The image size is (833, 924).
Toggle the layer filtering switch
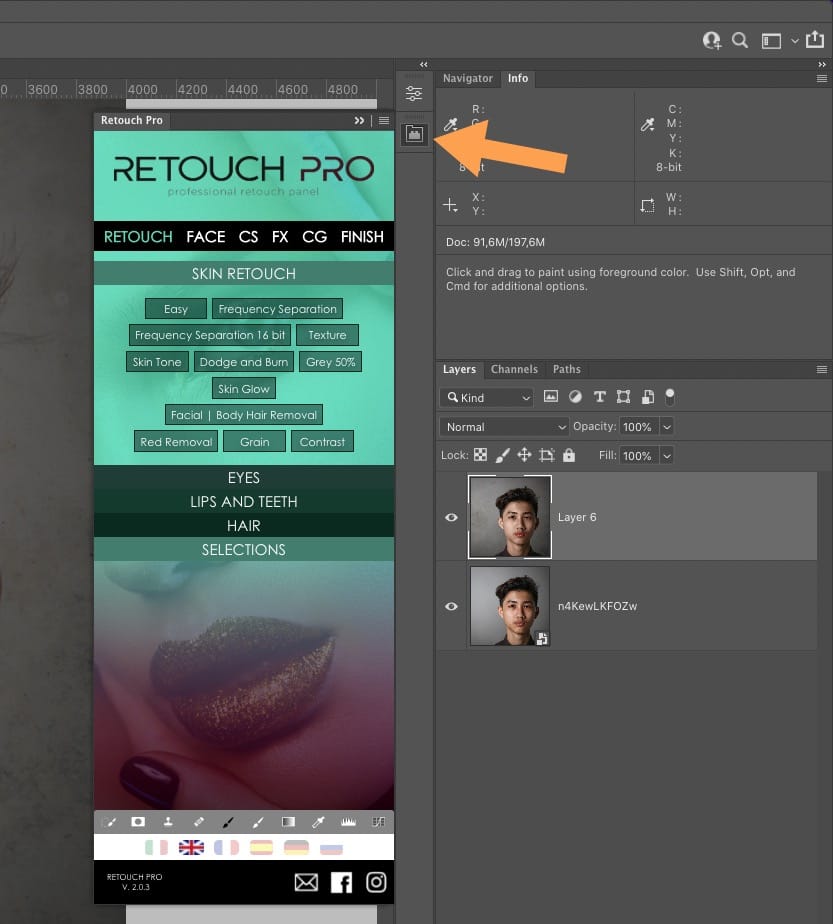(x=670, y=397)
